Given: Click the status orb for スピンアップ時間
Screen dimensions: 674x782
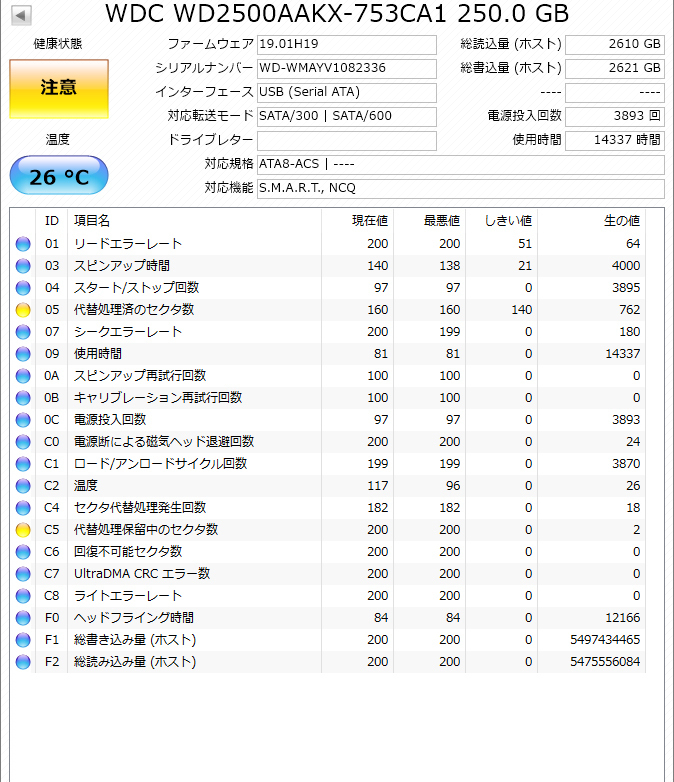Looking at the screenshot, I should (x=23, y=266).
